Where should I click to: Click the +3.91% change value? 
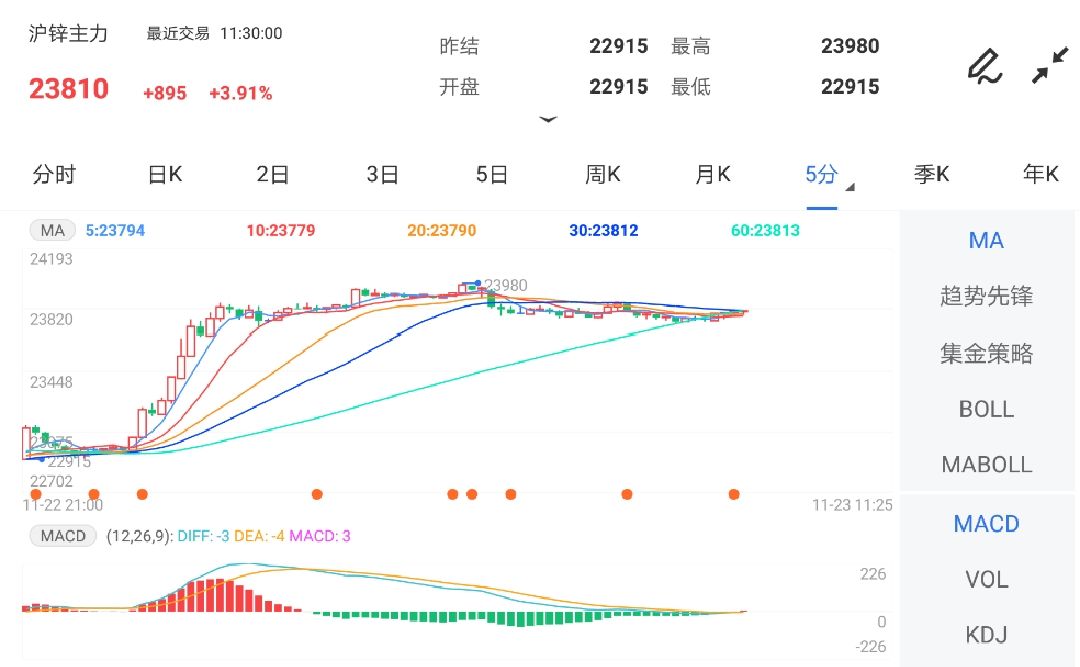241,93
